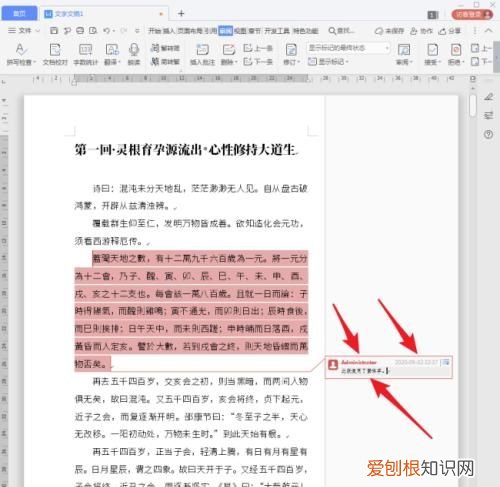The image size is (500, 487).
Task: Switch to the Start tab (开始)
Action: pyautogui.click(x=155, y=31)
